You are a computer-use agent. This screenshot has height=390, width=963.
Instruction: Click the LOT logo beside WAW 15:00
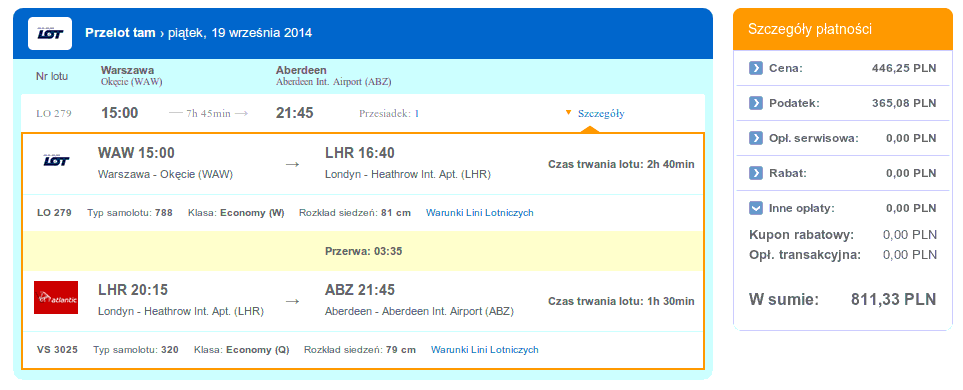coord(56,160)
